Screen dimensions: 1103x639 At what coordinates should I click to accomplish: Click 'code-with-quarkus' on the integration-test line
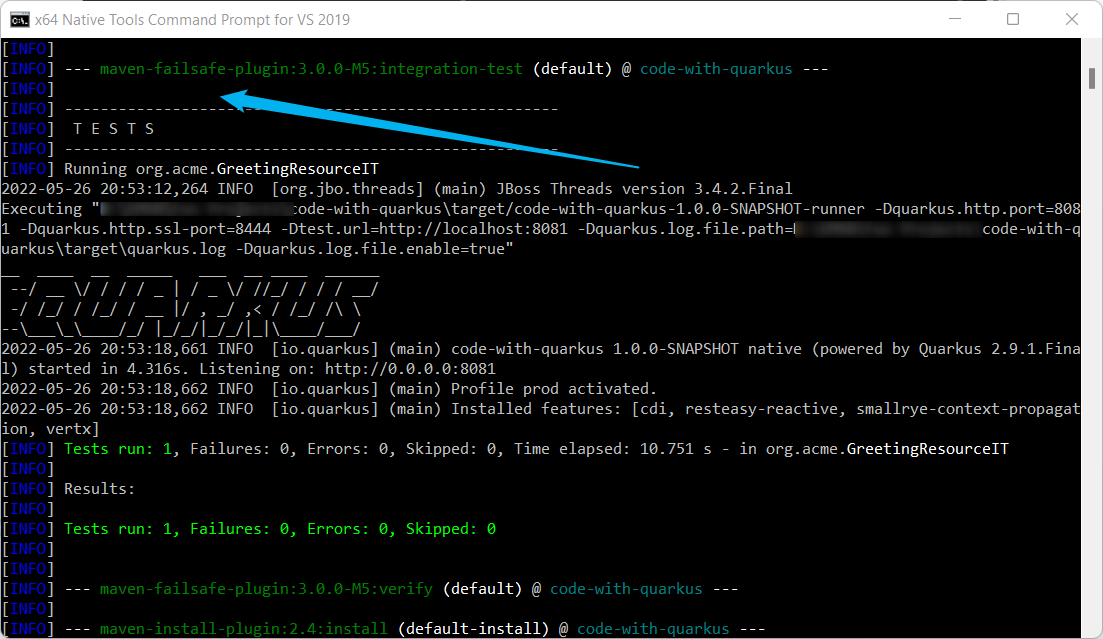tap(716, 69)
